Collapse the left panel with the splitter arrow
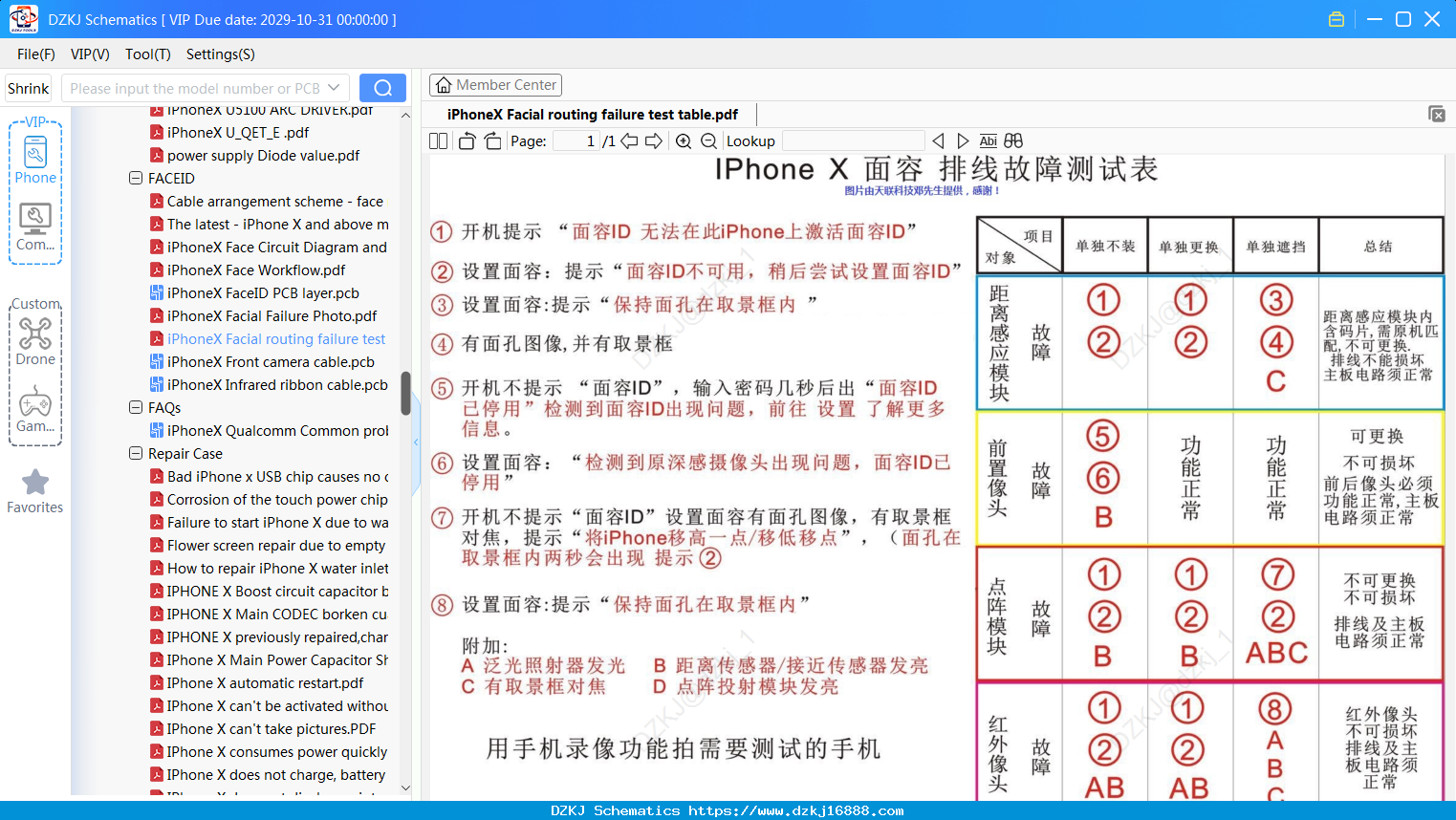The width and height of the screenshot is (1456, 820). coord(416,442)
